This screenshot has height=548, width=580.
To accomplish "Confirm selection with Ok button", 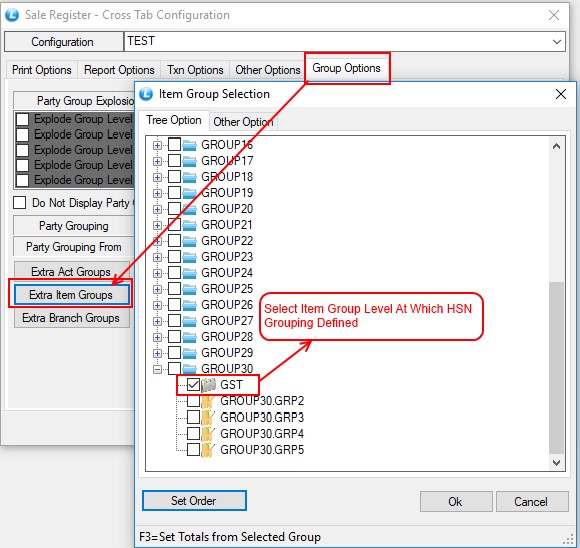I will (x=456, y=501).
